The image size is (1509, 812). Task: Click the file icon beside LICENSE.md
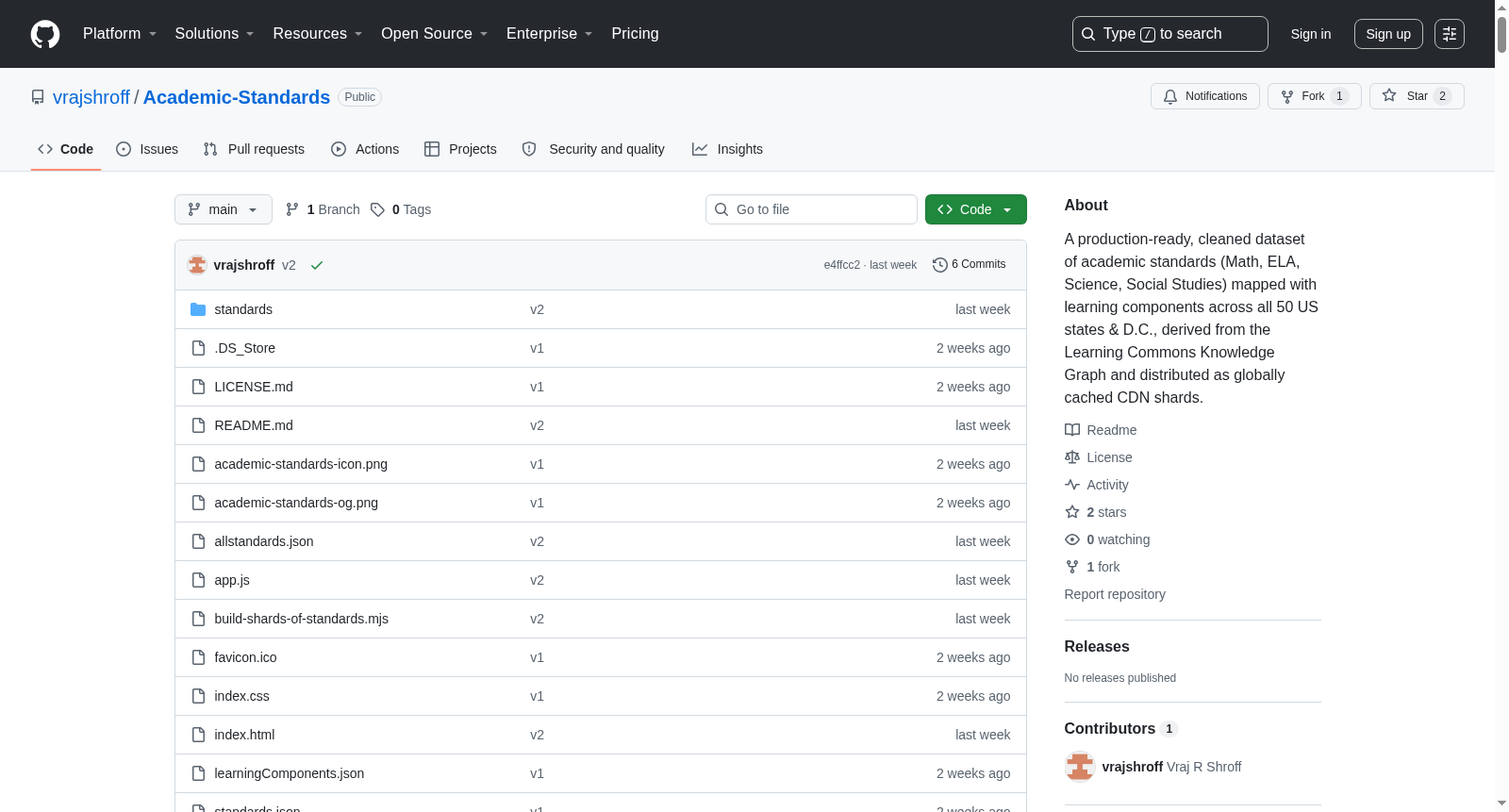[x=198, y=387]
